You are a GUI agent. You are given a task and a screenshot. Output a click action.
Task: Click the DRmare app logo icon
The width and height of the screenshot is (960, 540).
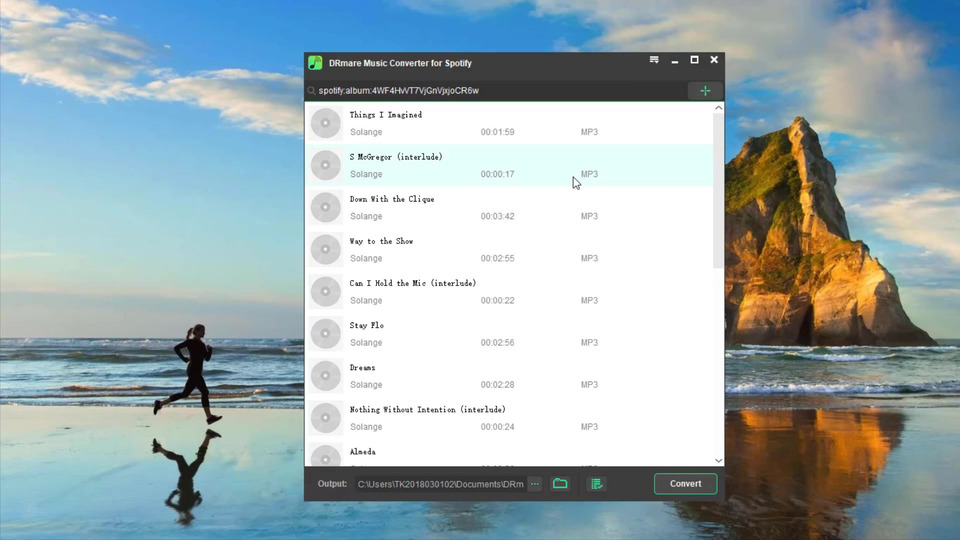tap(315, 62)
